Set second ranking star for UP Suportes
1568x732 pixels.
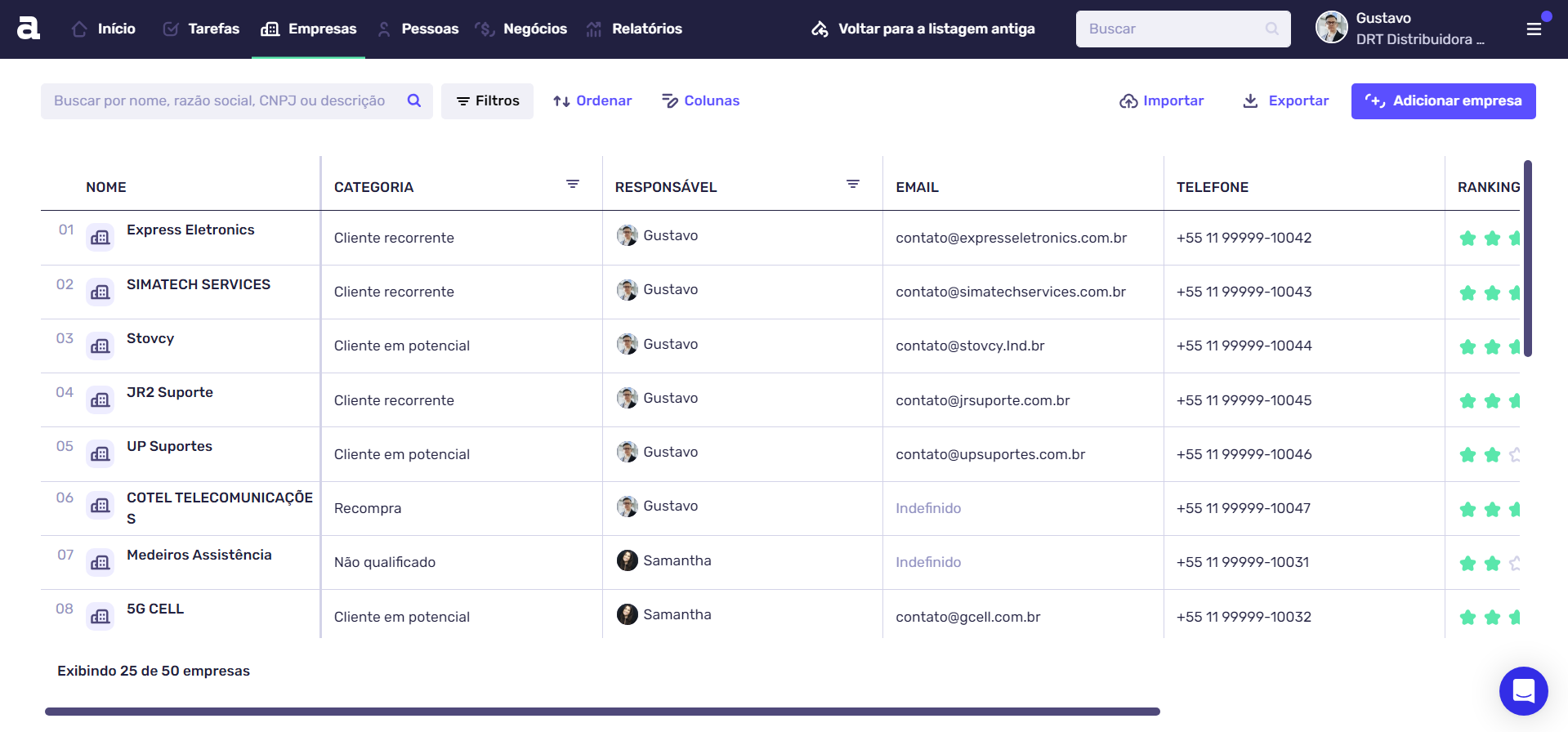coord(1492,454)
